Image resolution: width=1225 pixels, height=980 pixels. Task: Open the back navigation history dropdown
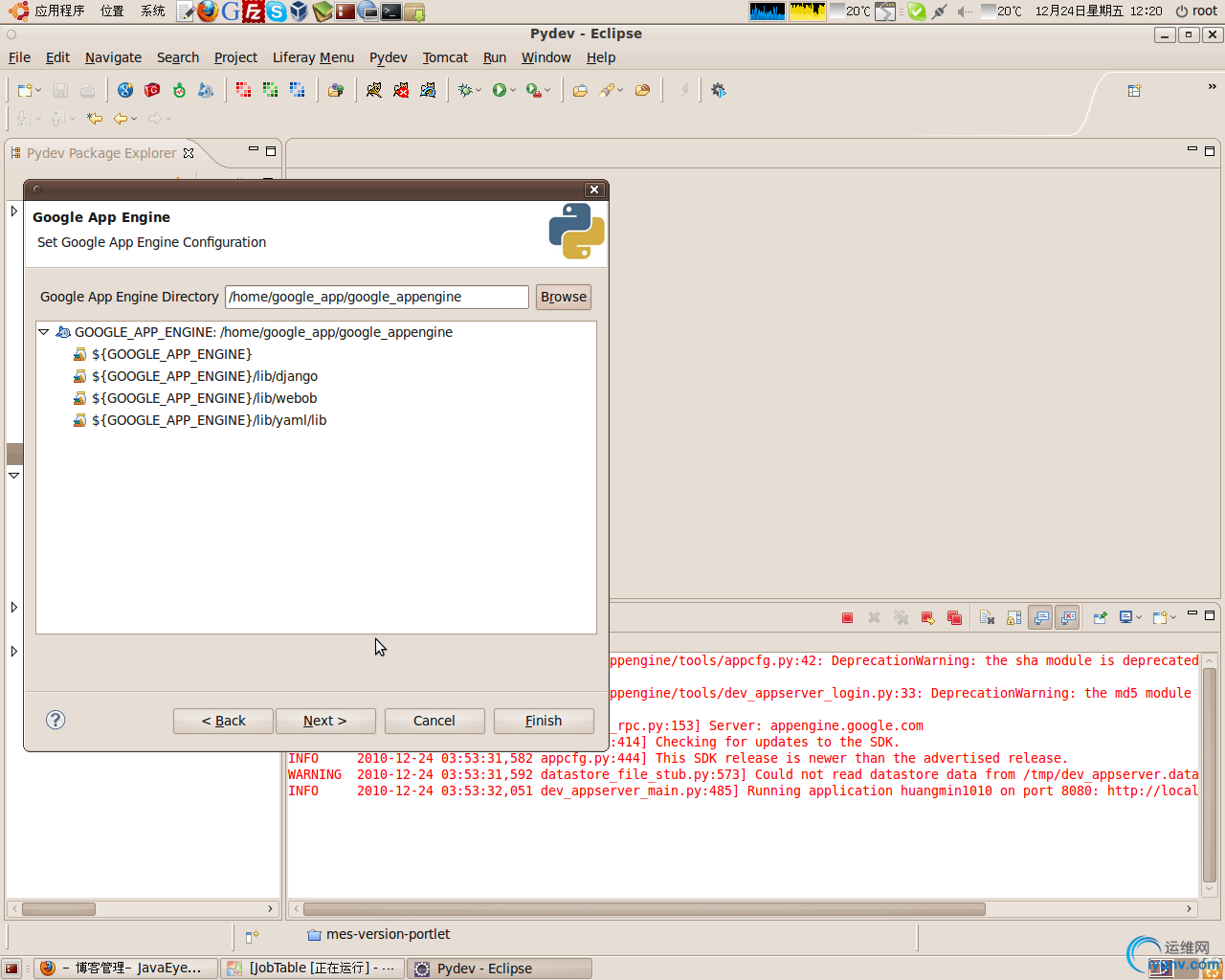(x=135, y=119)
